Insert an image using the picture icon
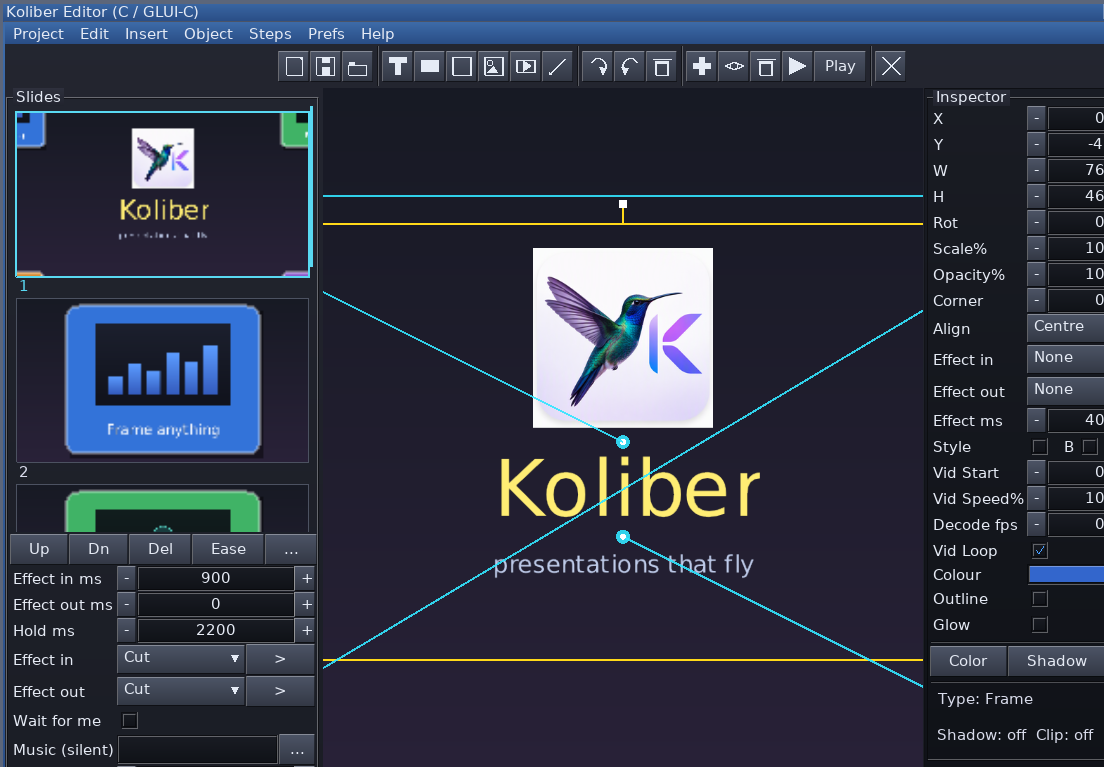Screen dimensions: 1104x767 pyautogui.click(x=493, y=66)
